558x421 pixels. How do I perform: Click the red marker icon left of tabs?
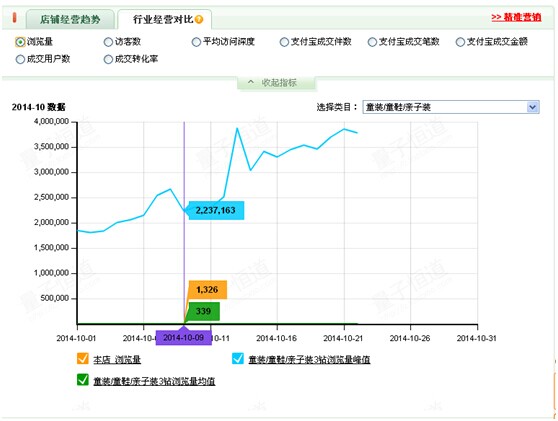pyautogui.click(x=15, y=17)
